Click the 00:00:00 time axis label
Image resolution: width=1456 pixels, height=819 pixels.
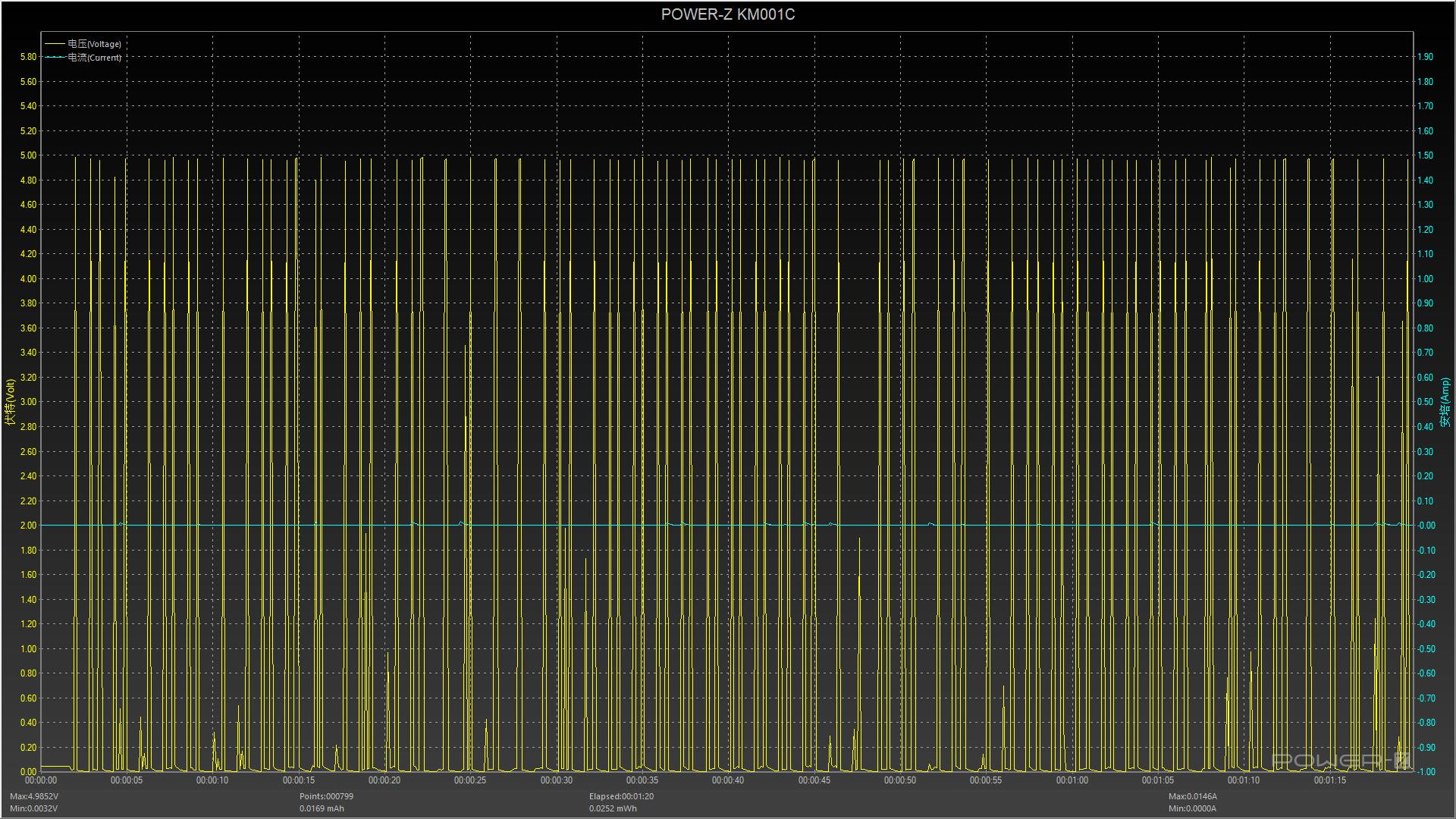[x=41, y=780]
